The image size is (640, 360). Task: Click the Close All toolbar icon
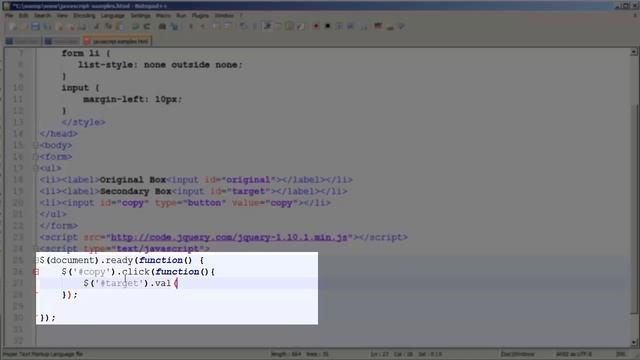coord(71,27)
